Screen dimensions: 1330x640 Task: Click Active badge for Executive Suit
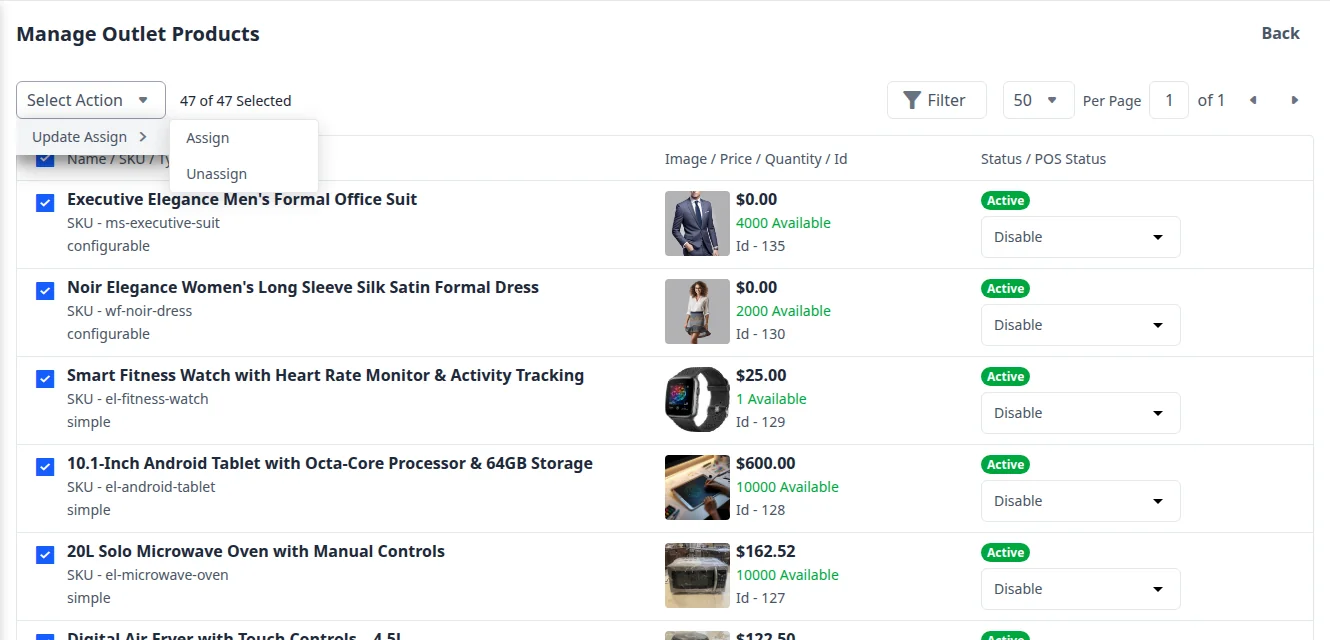[1005, 200]
